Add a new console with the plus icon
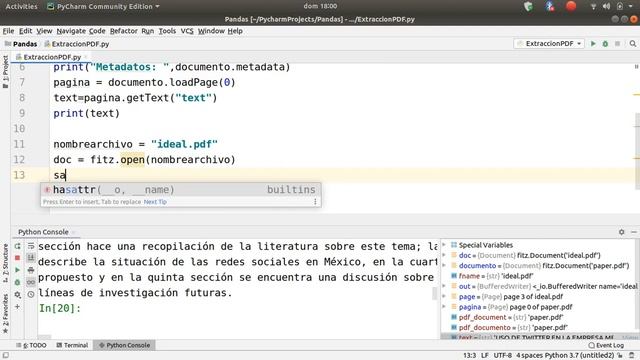This screenshot has height=360, width=640. click(17, 307)
